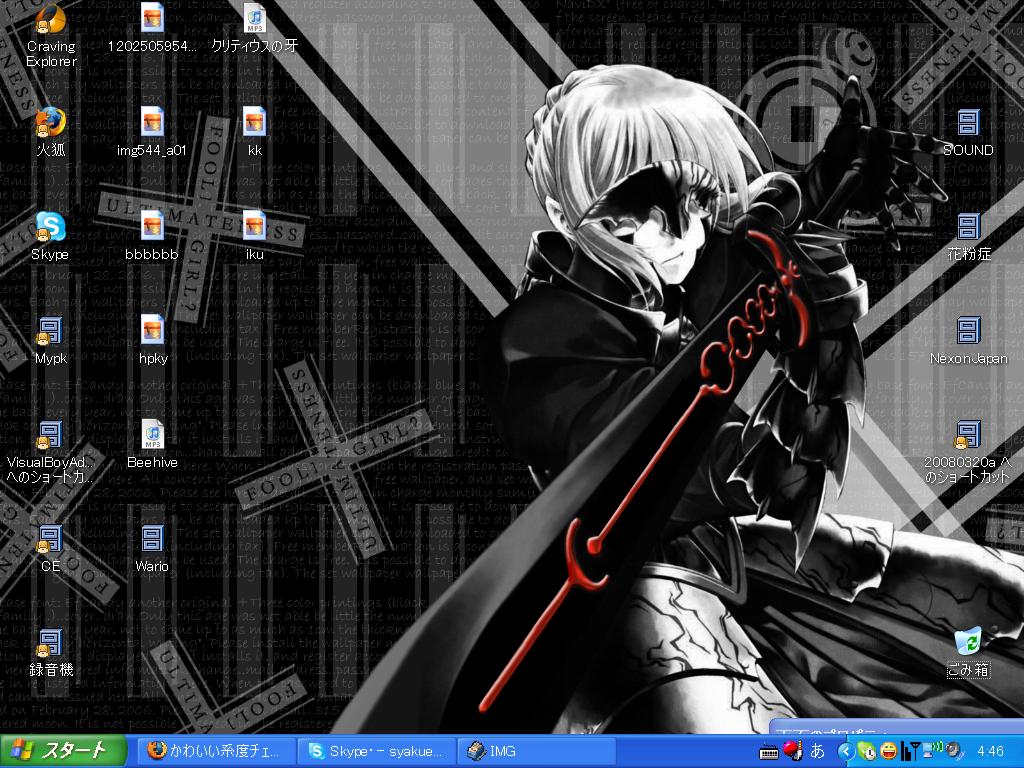Viewport: 1024px width, 768px height.
Task: Select the Mypk desktop shortcut
Action: tap(50, 332)
